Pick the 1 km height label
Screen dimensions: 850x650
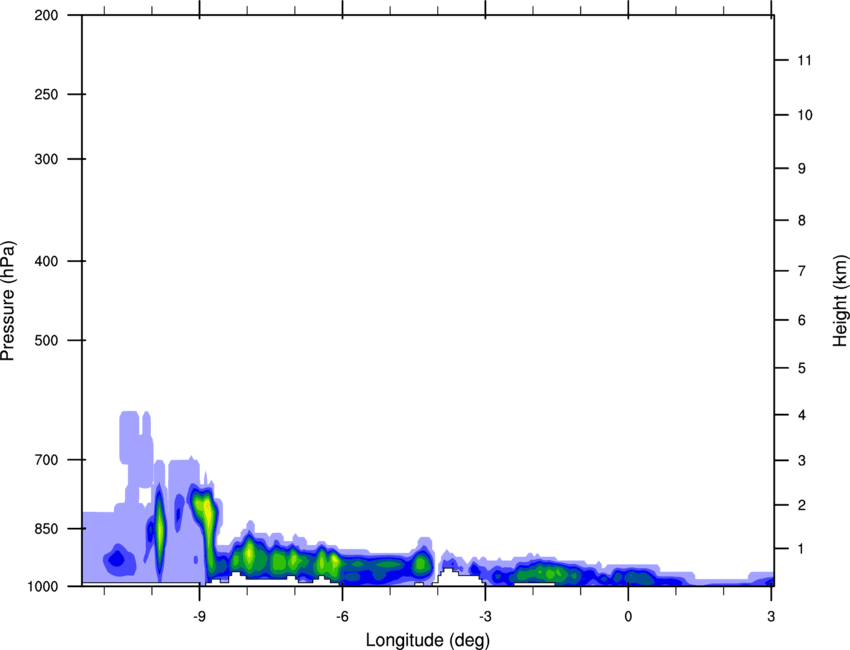point(801,549)
